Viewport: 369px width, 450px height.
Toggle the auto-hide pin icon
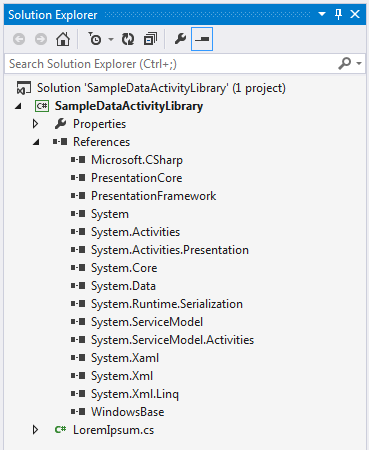point(338,14)
